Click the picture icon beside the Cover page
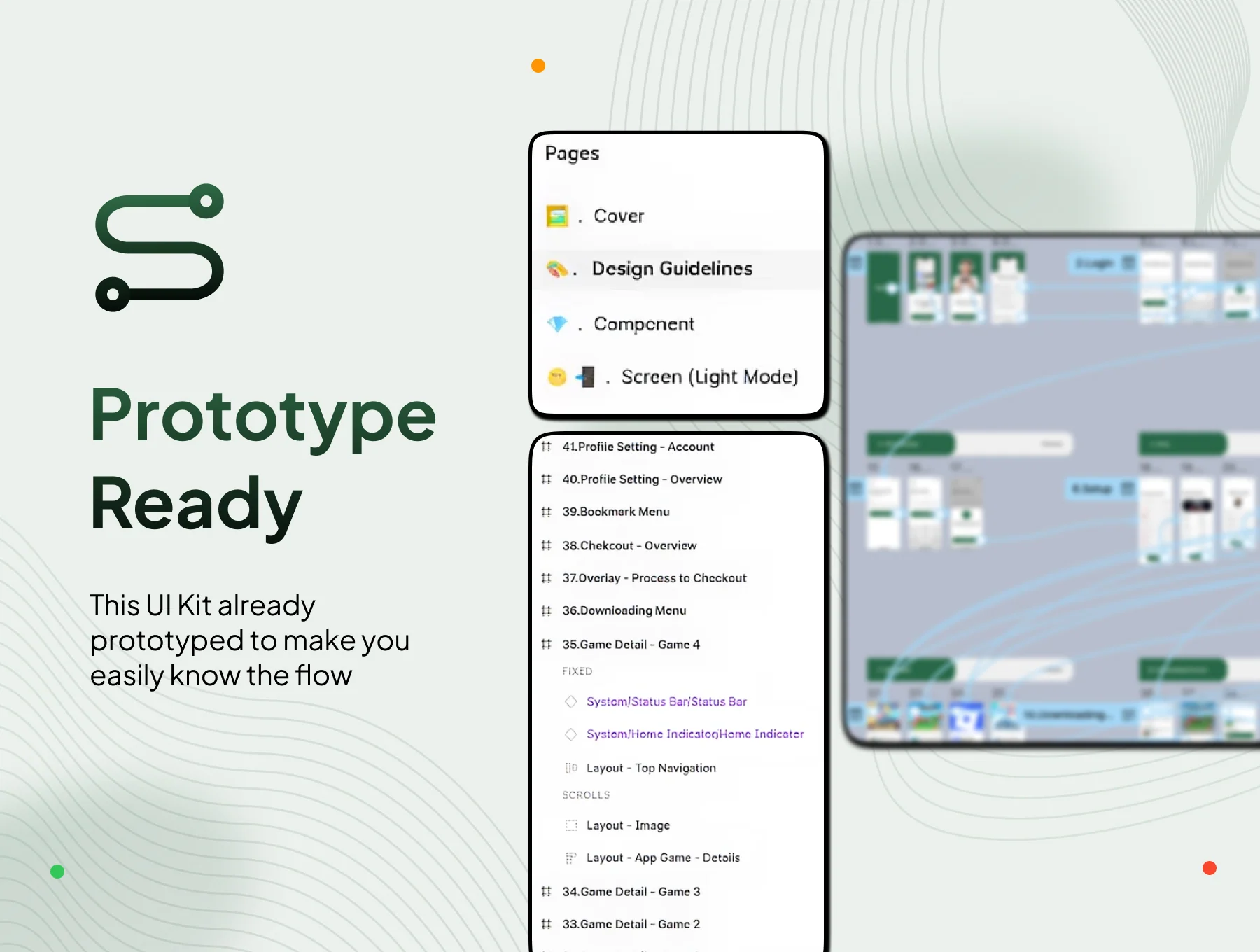This screenshot has width=1260, height=952. tap(557, 216)
